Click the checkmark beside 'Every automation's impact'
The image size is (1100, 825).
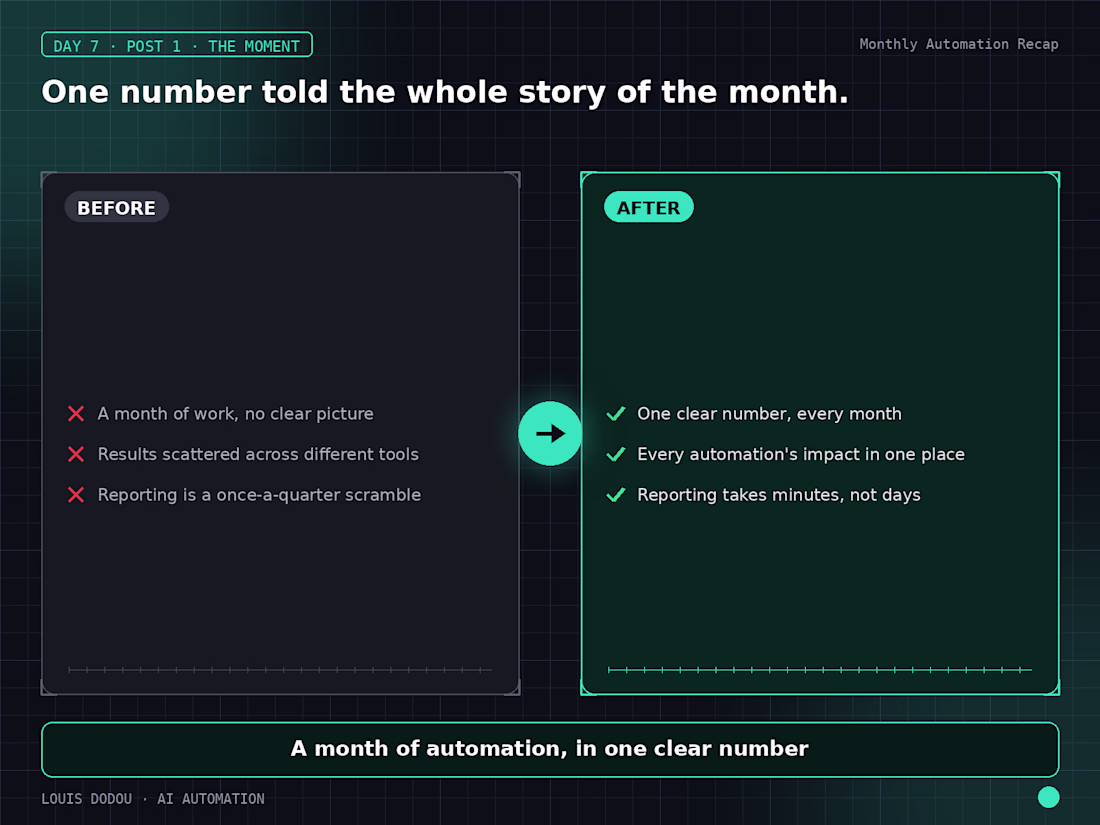pos(616,455)
